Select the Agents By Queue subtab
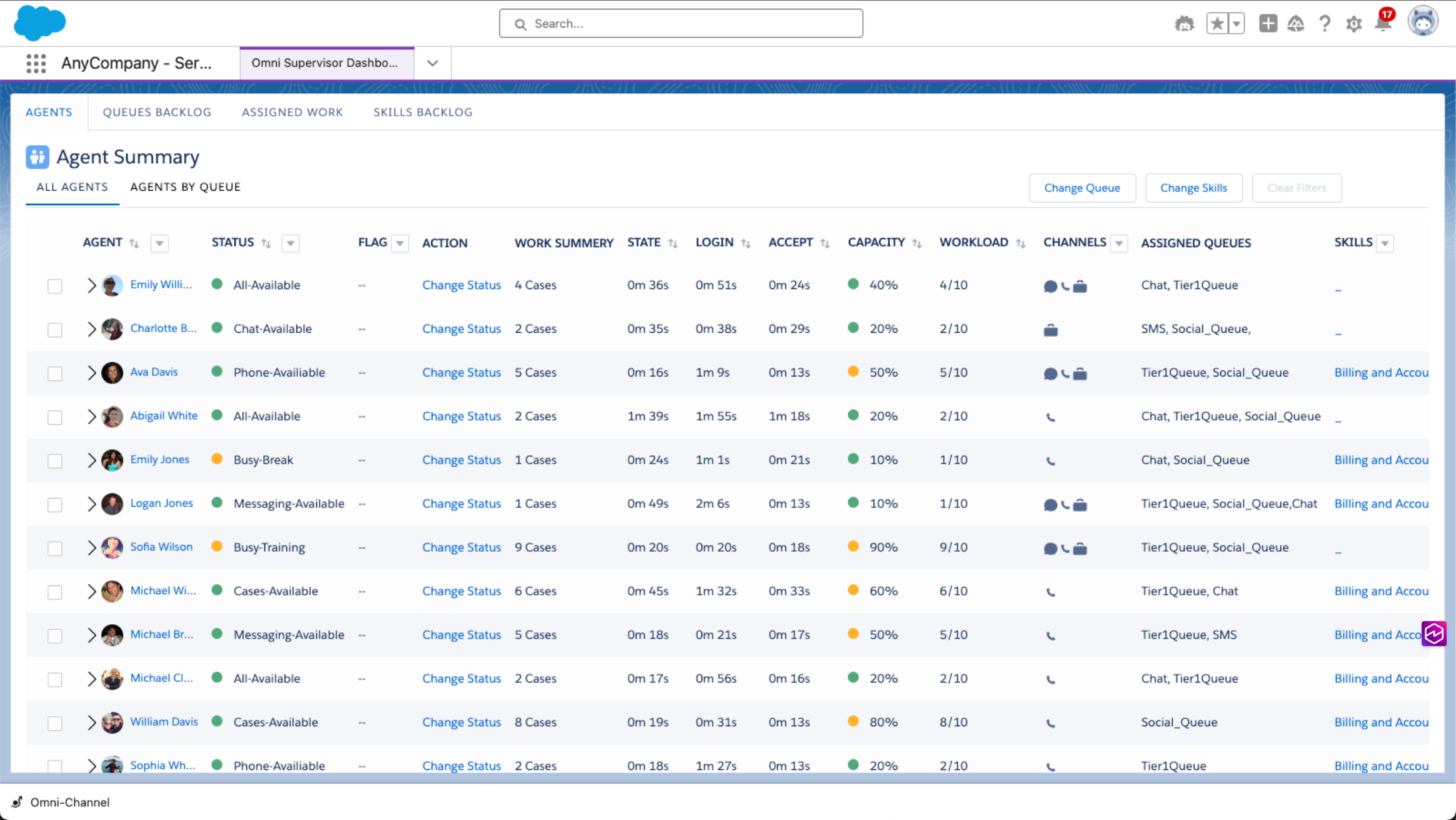Image resolution: width=1456 pixels, height=820 pixels. (x=185, y=187)
